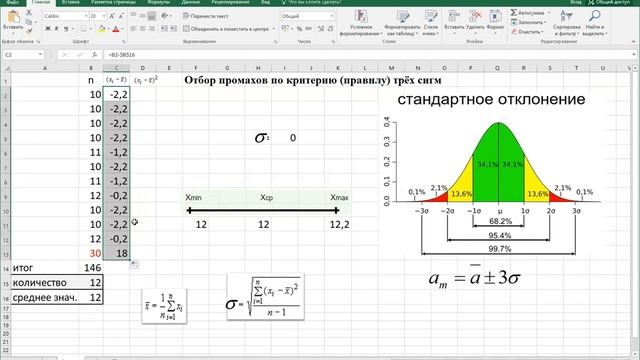Open Найти и выделить magnifier
The width and height of the screenshot is (640, 360).
tap(595, 23)
